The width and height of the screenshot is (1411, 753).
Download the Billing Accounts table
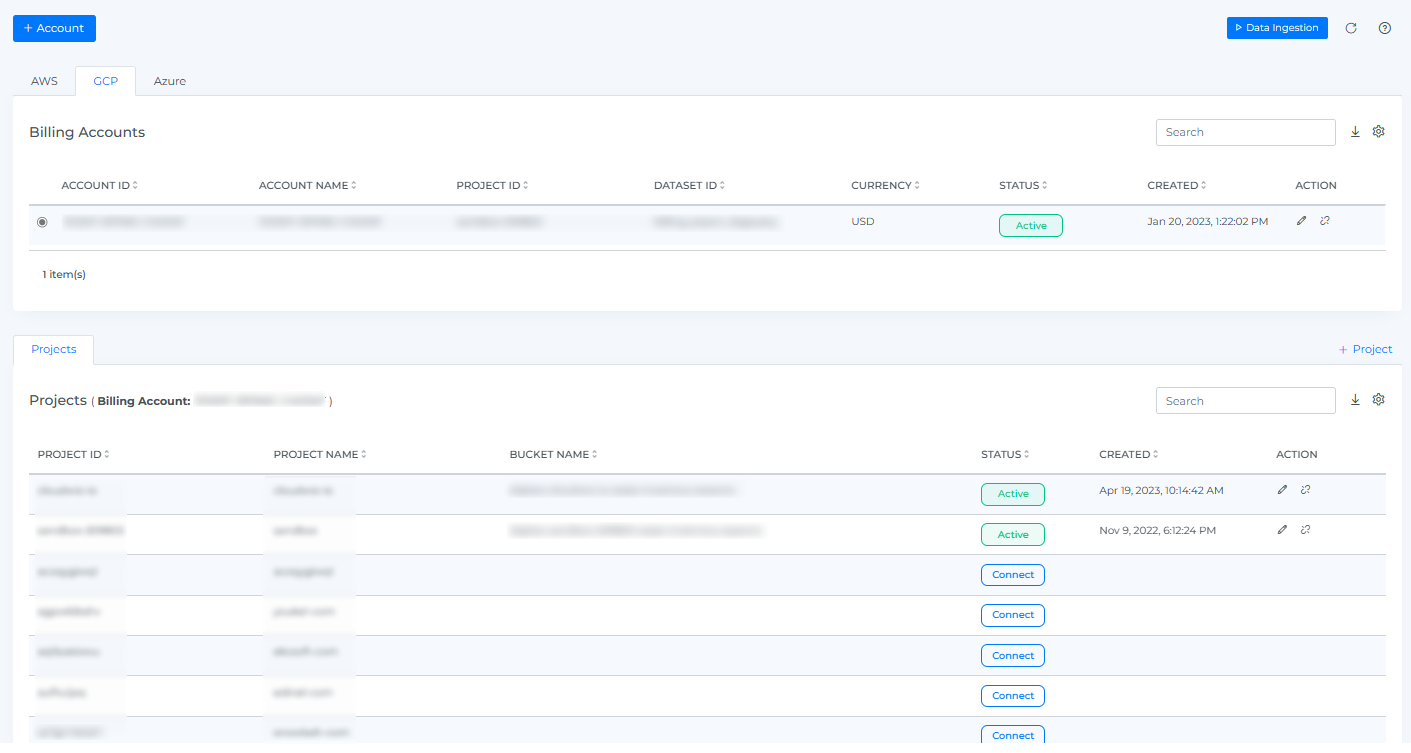click(1355, 132)
